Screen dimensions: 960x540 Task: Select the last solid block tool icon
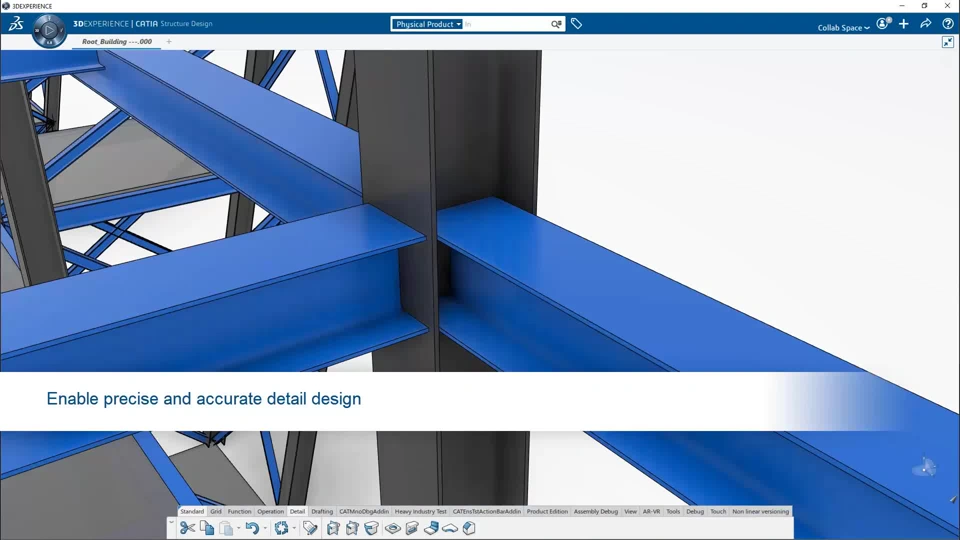469,528
